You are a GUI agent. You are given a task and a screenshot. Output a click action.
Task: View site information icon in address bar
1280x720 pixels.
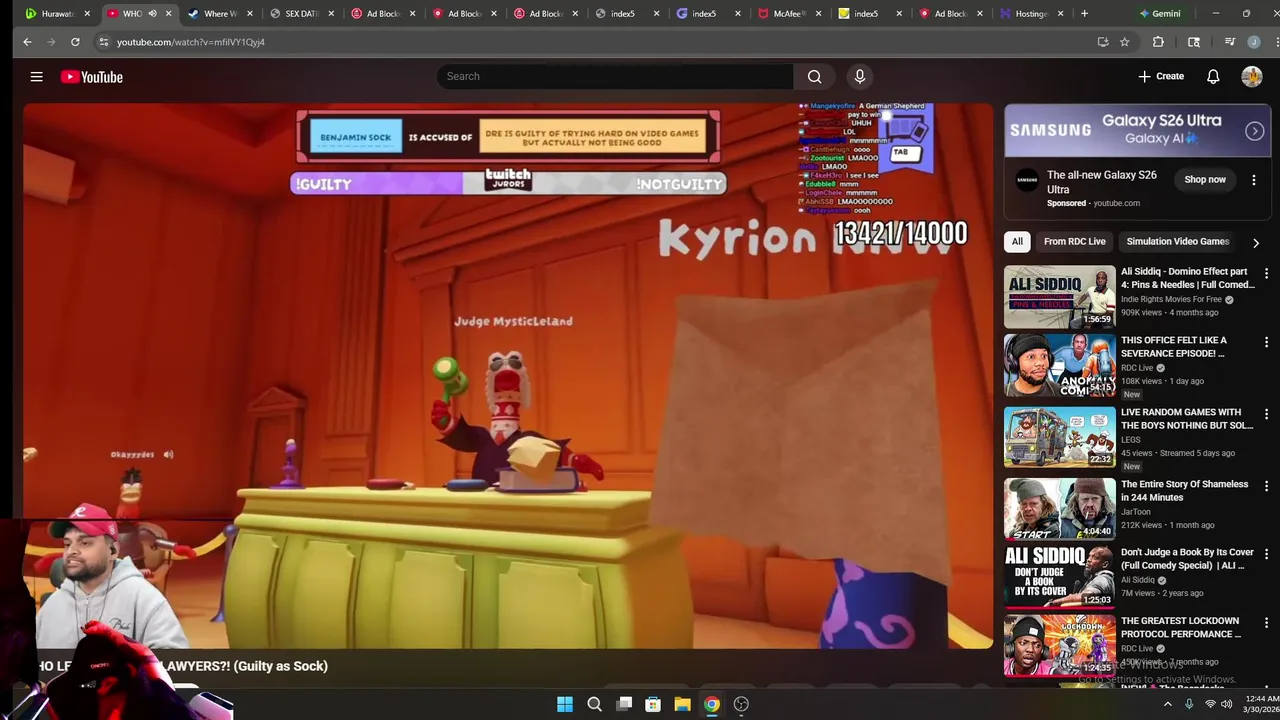103,42
